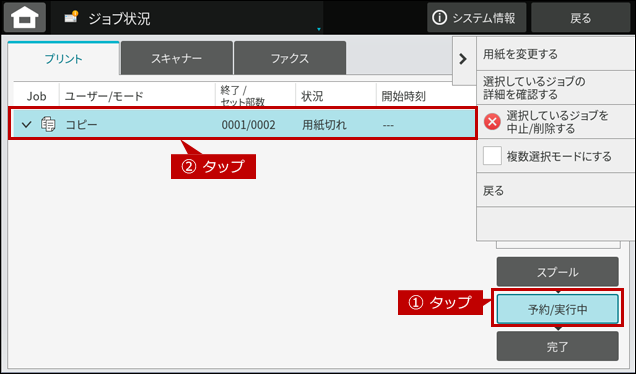Choose 選択しているジョブの詳細を確認する

click(556, 88)
